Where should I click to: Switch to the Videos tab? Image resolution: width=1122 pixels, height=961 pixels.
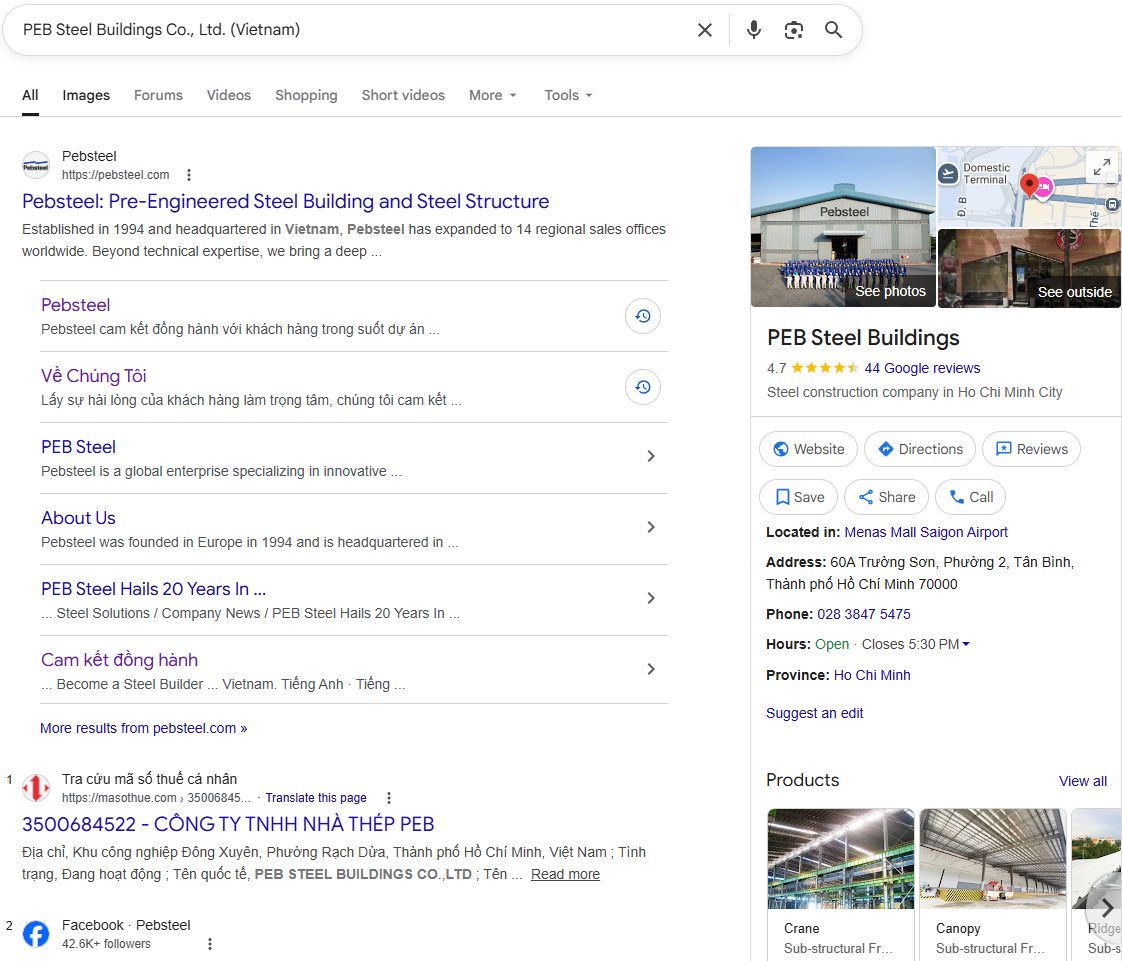(x=229, y=95)
